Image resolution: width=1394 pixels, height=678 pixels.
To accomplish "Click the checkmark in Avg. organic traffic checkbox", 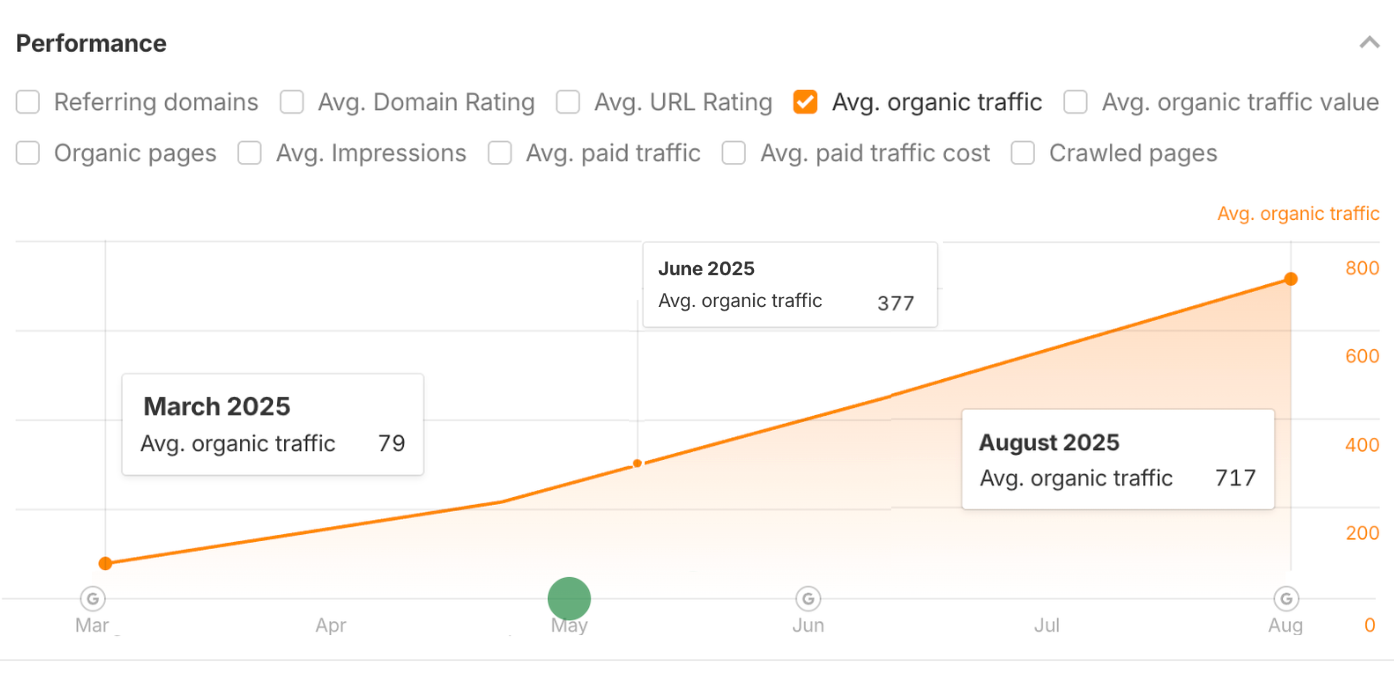I will pos(805,101).
